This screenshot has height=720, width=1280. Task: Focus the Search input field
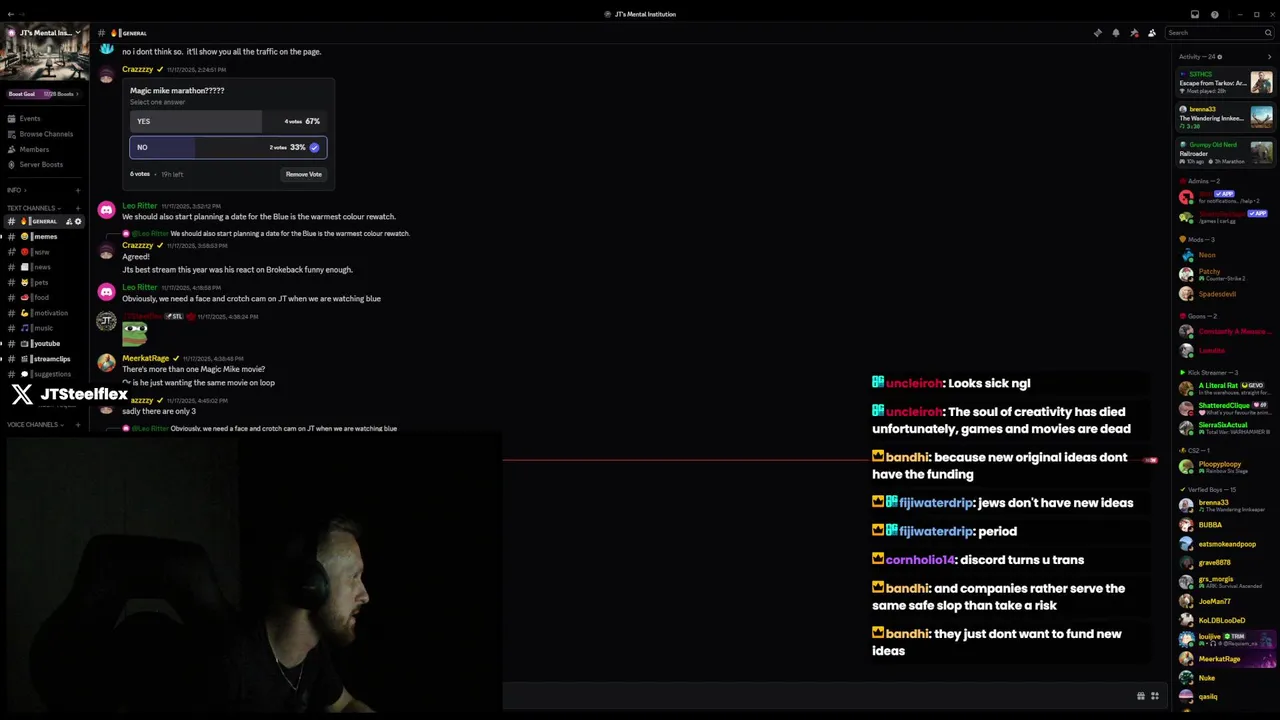click(x=1220, y=33)
